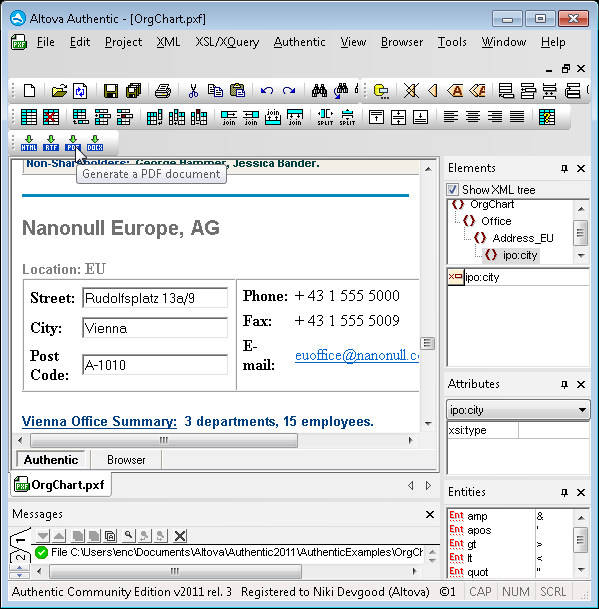This screenshot has height=609, width=599.
Task: Select Office node in XML tree
Action: point(496,221)
